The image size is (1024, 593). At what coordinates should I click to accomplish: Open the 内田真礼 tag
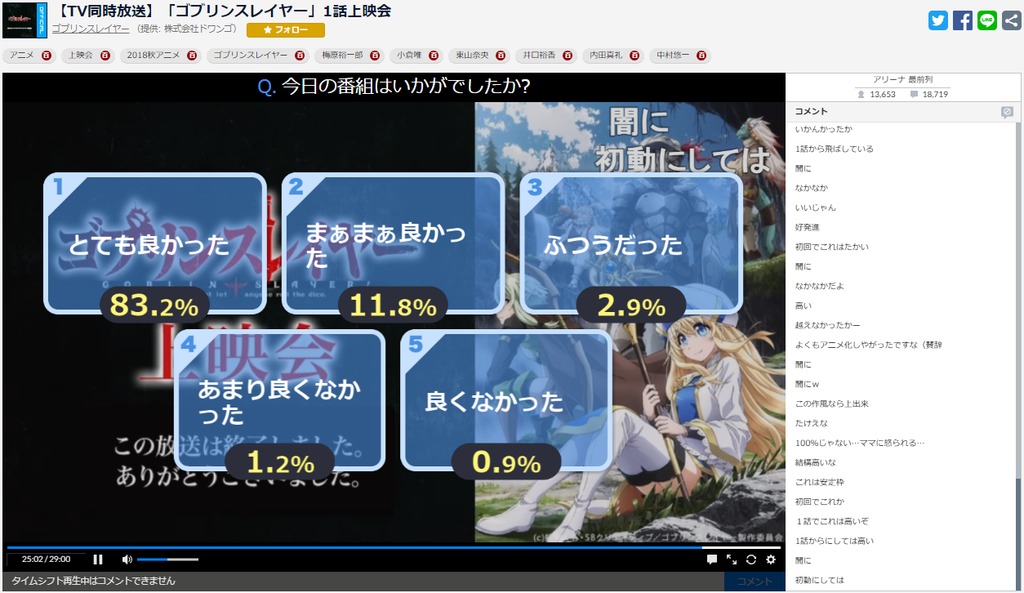click(x=605, y=56)
